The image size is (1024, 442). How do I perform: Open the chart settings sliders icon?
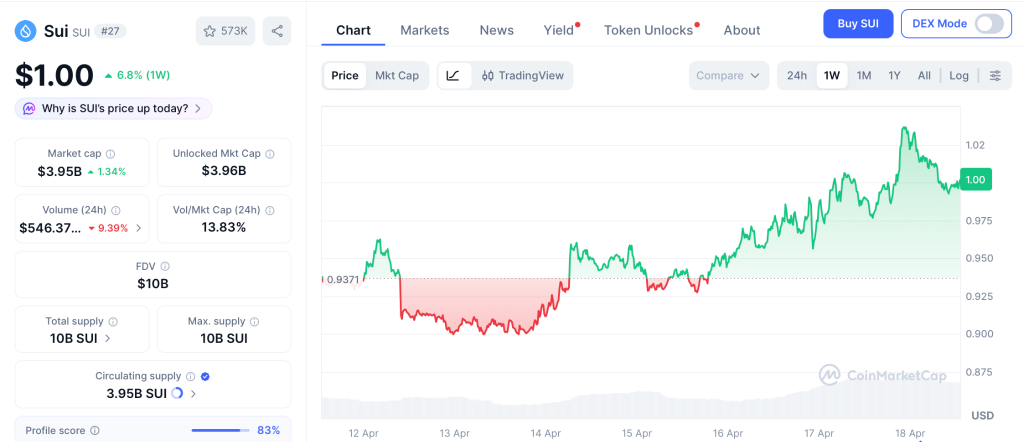(995, 75)
